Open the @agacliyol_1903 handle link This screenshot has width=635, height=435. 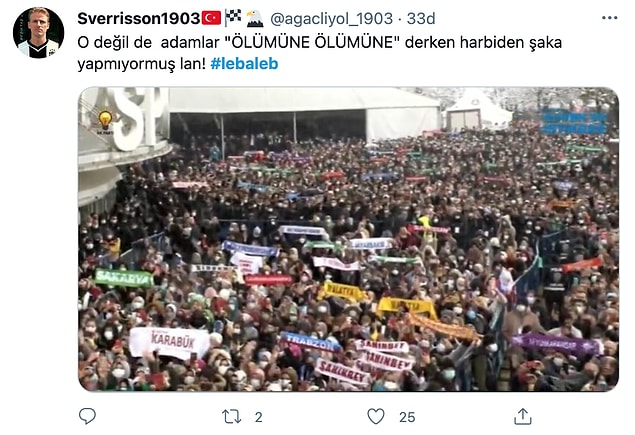point(331,19)
